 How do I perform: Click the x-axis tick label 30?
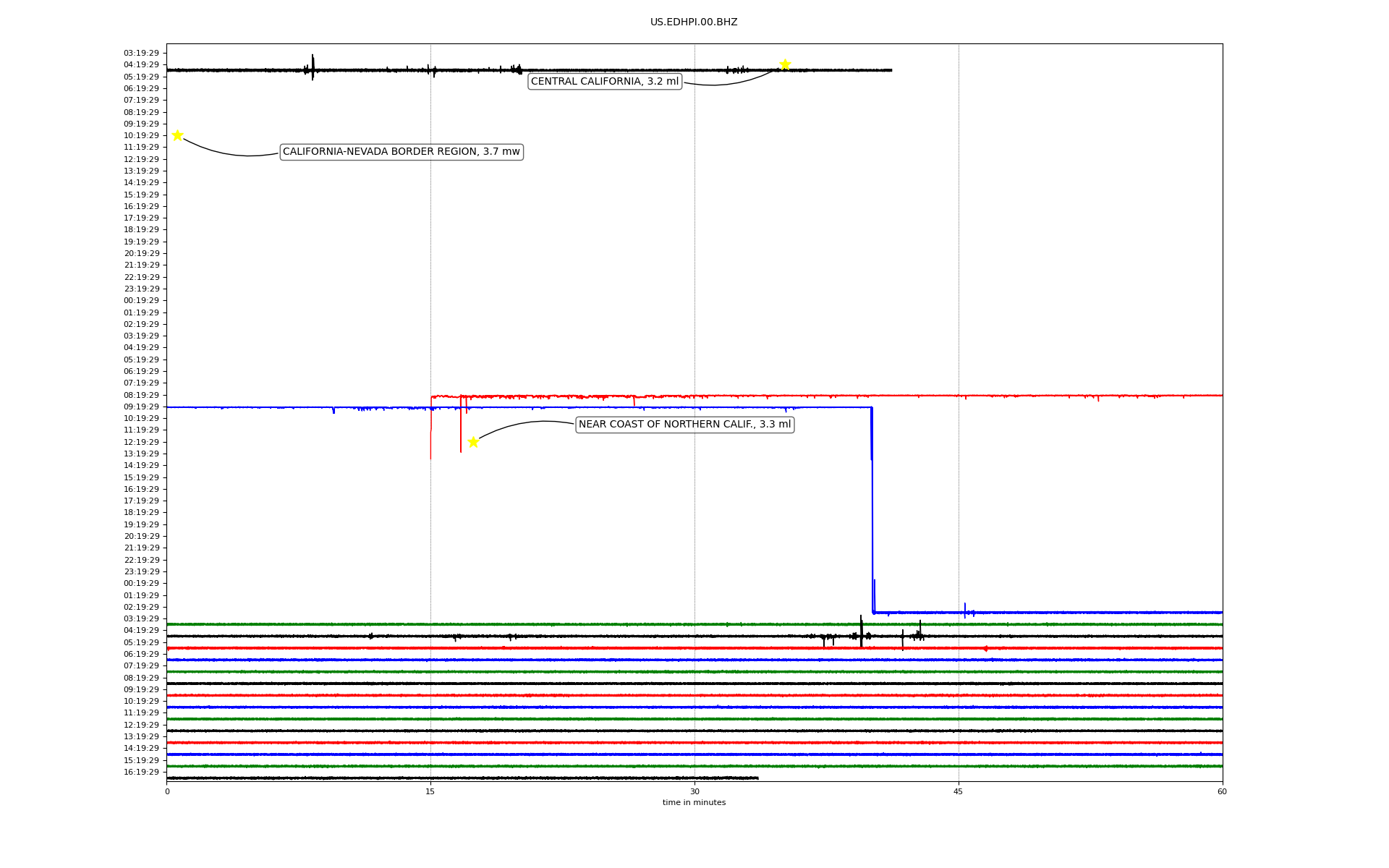[x=694, y=791]
